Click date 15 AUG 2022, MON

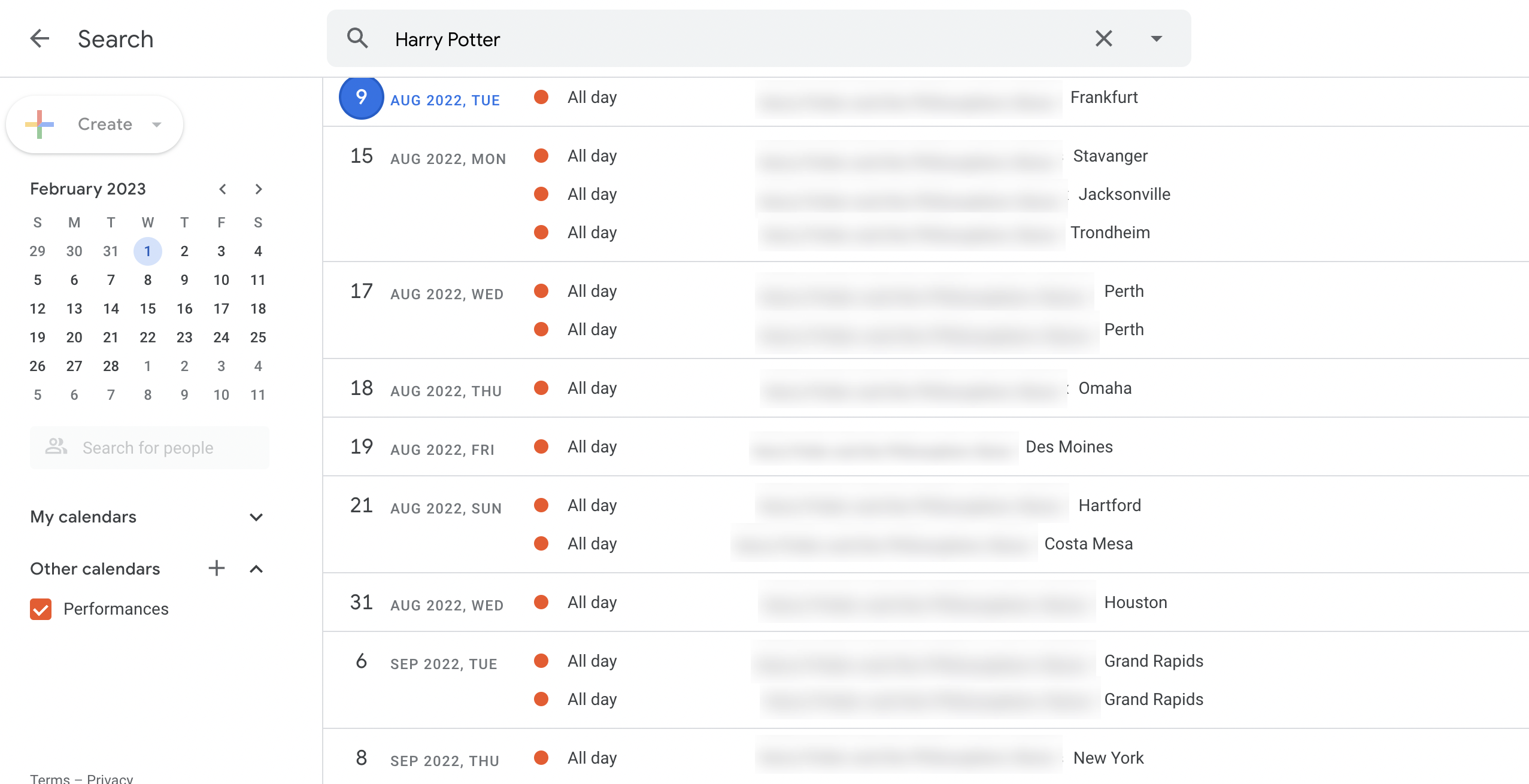coord(428,157)
